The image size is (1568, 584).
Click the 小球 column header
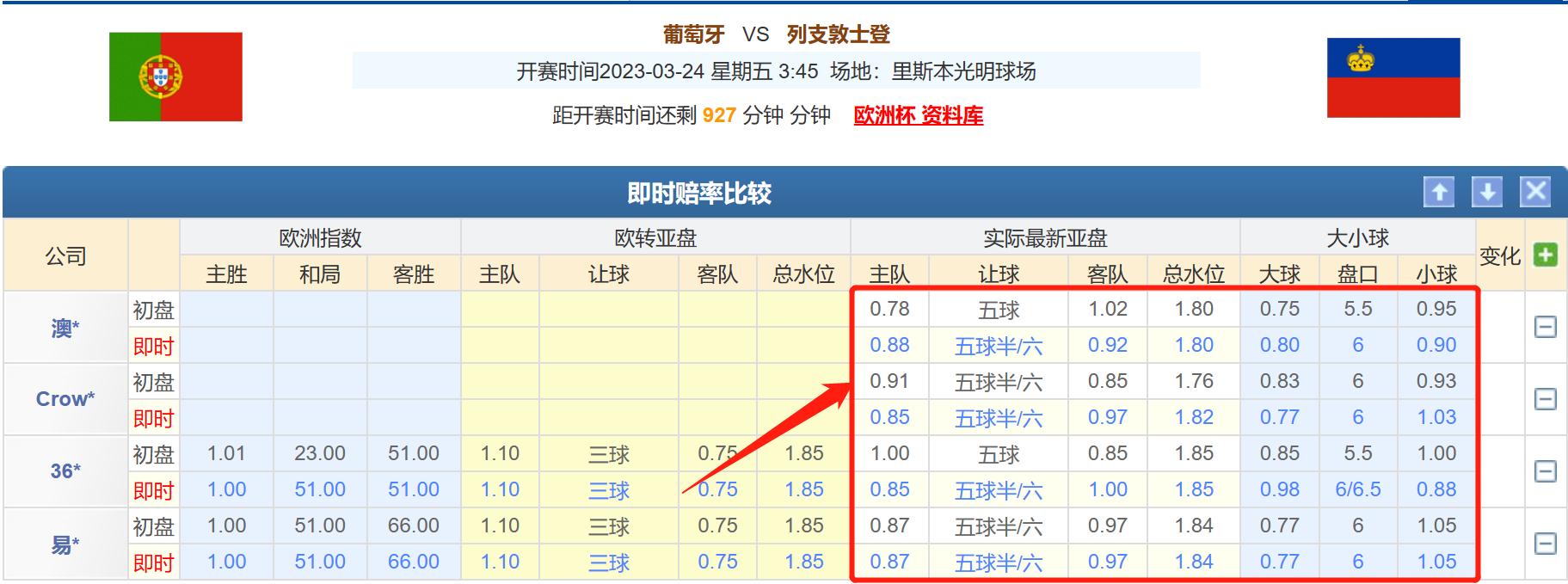click(x=1436, y=274)
